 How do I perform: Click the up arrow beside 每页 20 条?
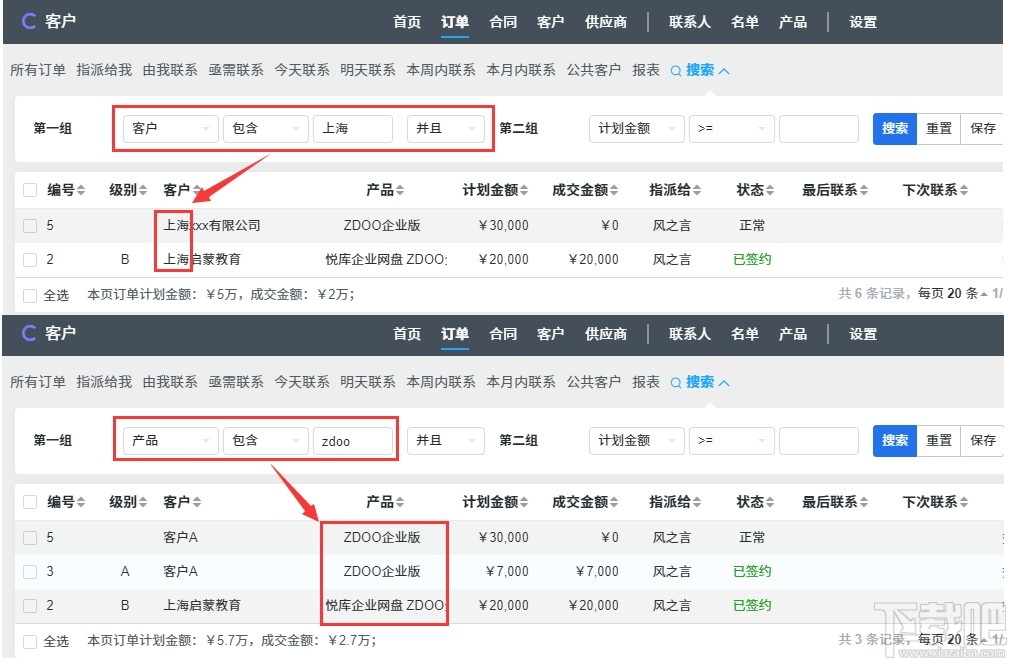[983, 293]
